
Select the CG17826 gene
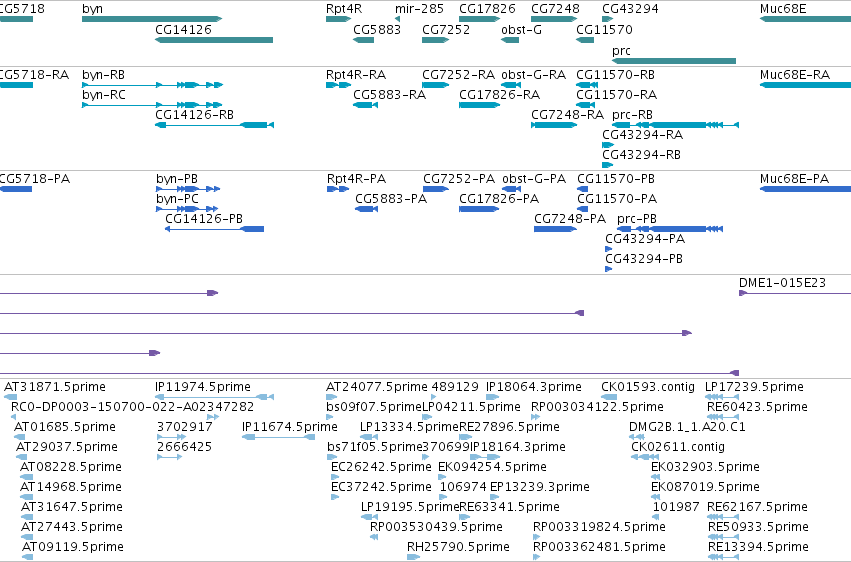[x=479, y=19]
